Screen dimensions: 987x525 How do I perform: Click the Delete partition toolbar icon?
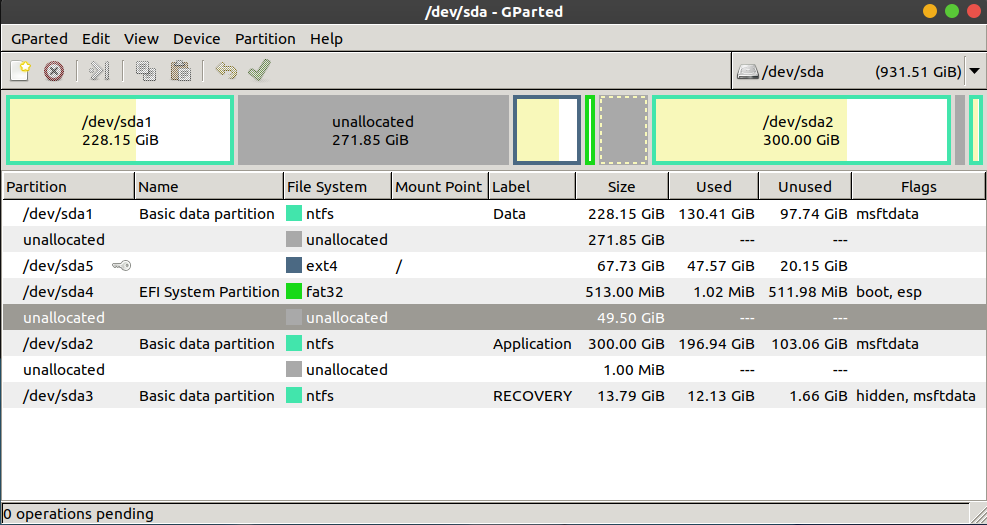54,71
